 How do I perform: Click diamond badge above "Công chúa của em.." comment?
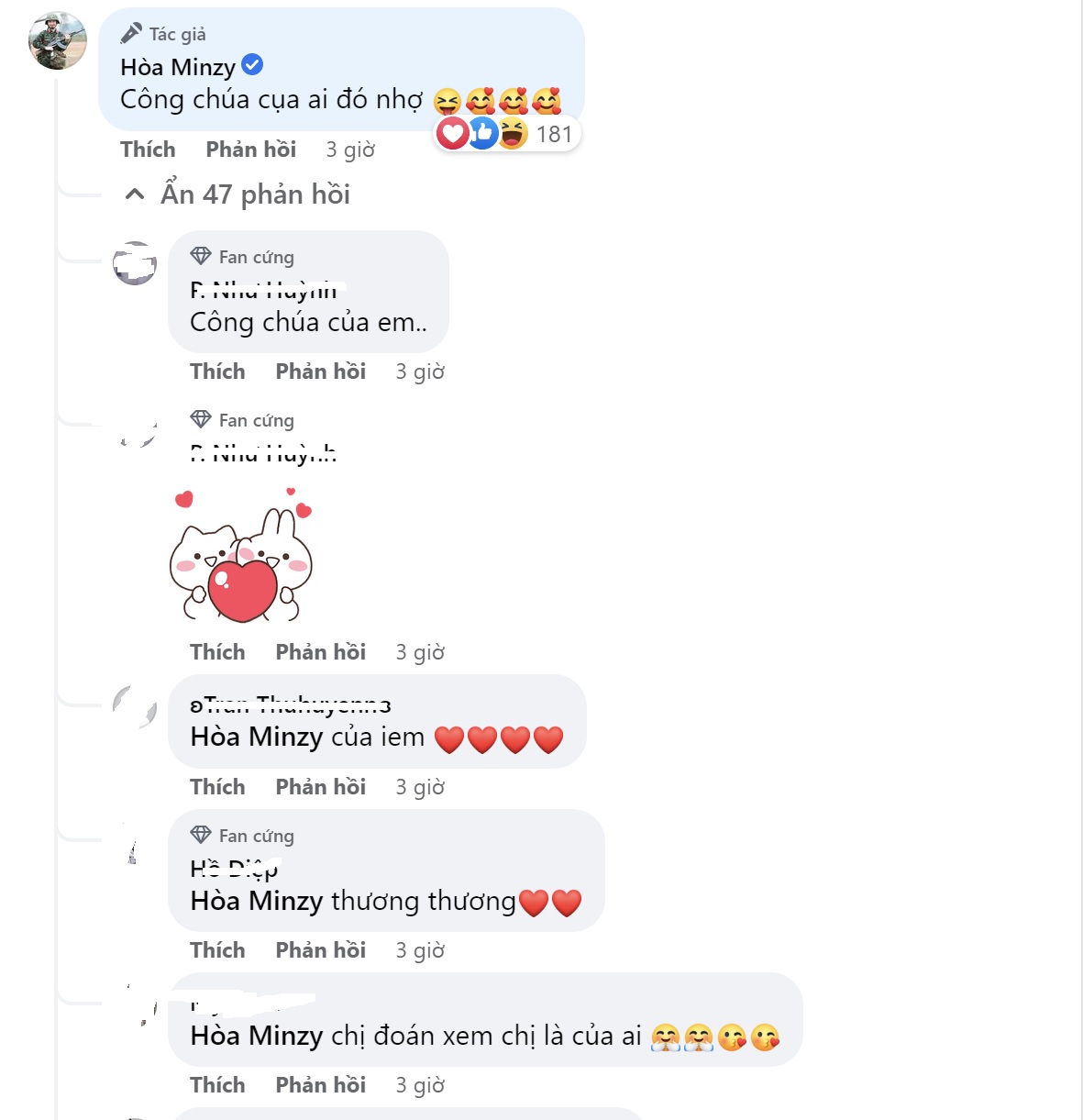coord(201,257)
